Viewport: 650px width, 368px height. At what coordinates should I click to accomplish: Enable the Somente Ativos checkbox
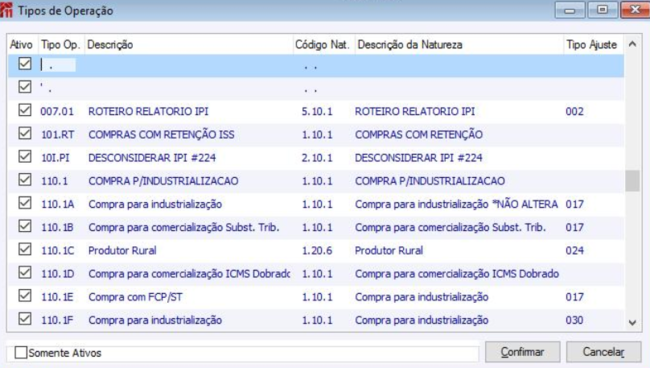tap(21, 353)
